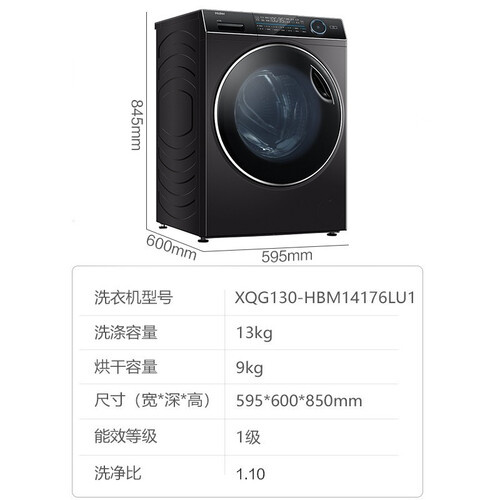Click the 595mm width label
Image resolution: width=500 pixels, height=500 pixels.
(287, 256)
